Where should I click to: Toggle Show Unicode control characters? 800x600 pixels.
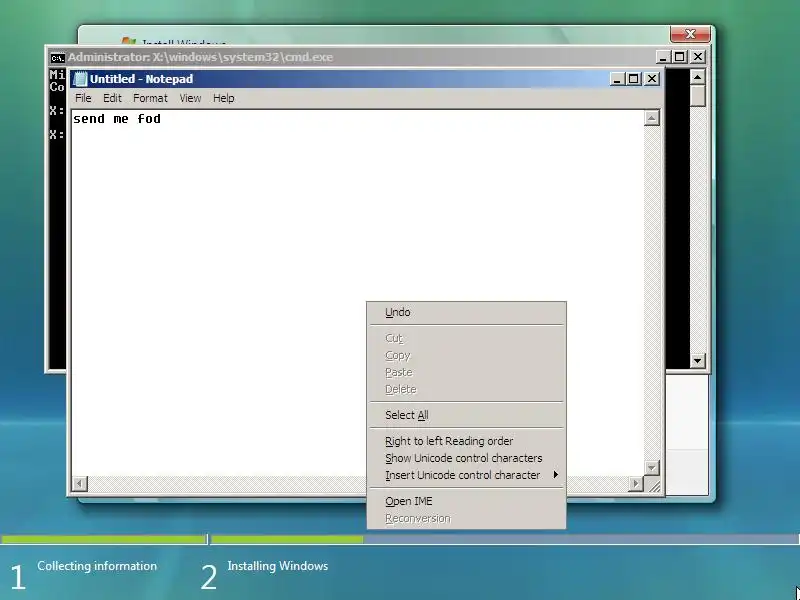pyautogui.click(x=466, y=458)
